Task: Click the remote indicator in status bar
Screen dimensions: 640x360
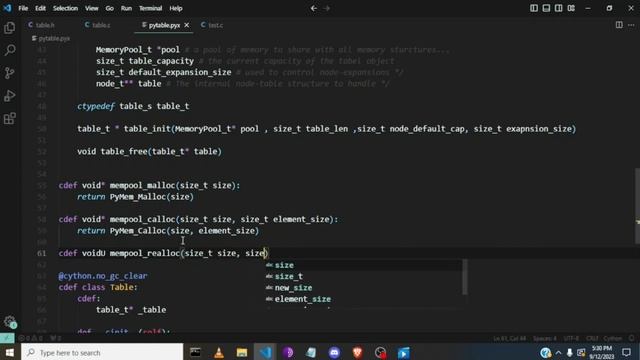Action: (7, 338)
